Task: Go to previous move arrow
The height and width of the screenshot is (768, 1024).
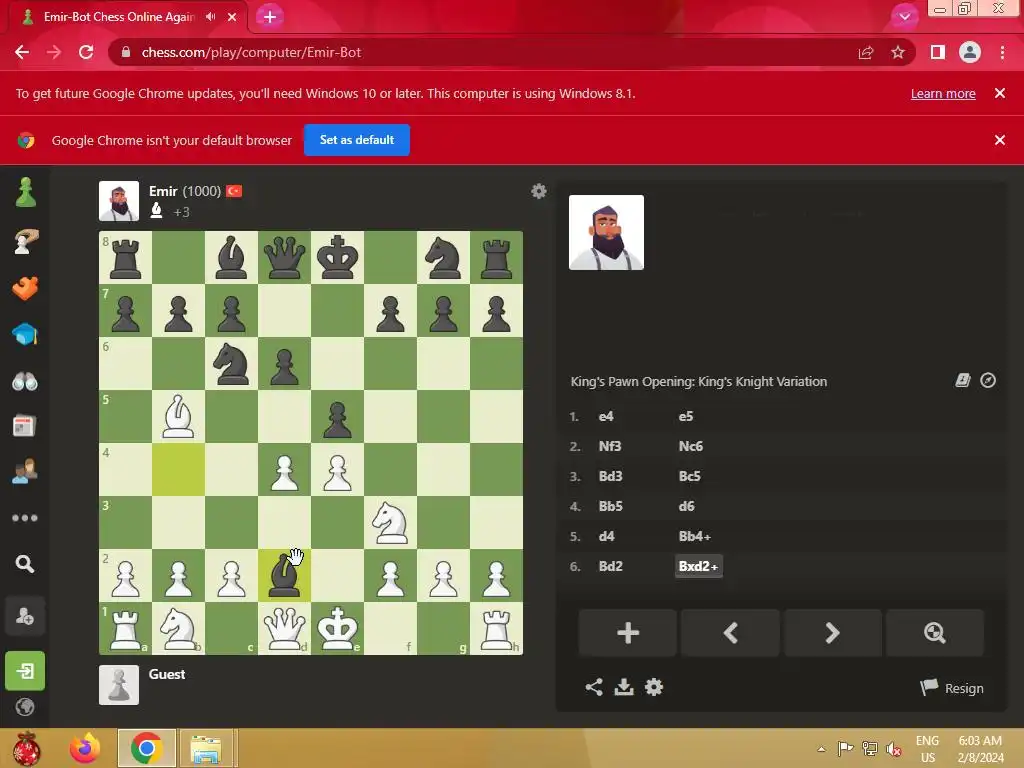Action: [x=730, y=633]
